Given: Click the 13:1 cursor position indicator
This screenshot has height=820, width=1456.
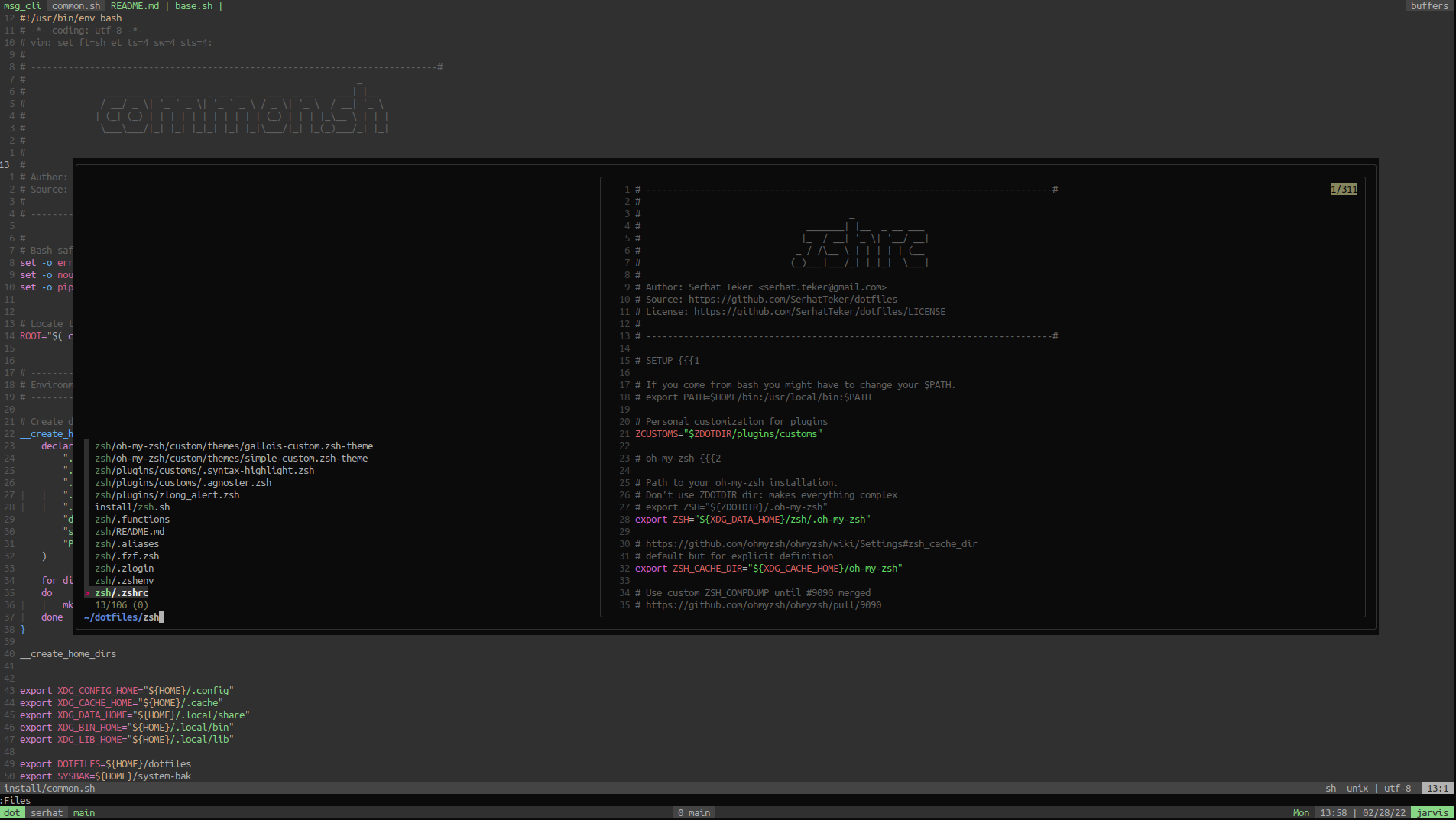Looking at the screenshot, I should pyautogui.click(x=1437, y=788).
